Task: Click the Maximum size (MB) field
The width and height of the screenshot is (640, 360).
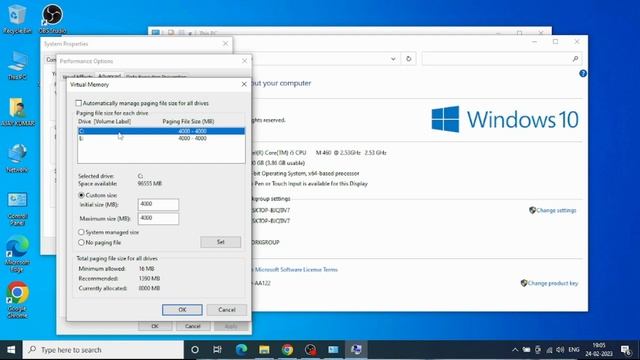Action: click(x=158, y=218)
